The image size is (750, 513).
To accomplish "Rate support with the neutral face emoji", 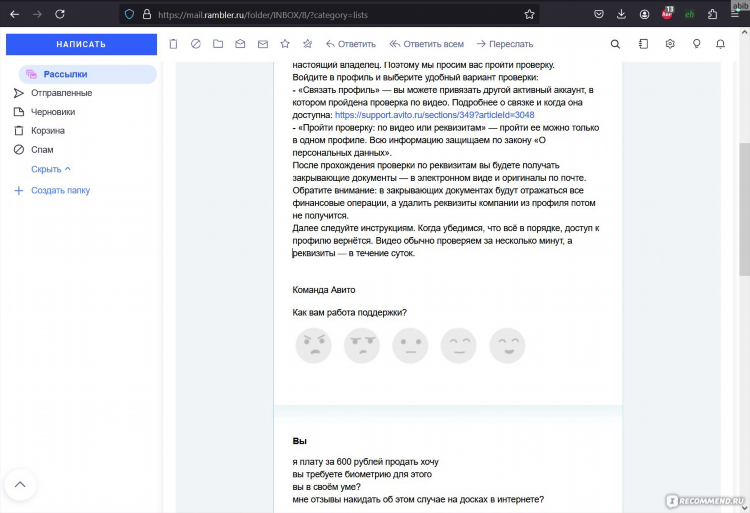I will tap(410, 346).
